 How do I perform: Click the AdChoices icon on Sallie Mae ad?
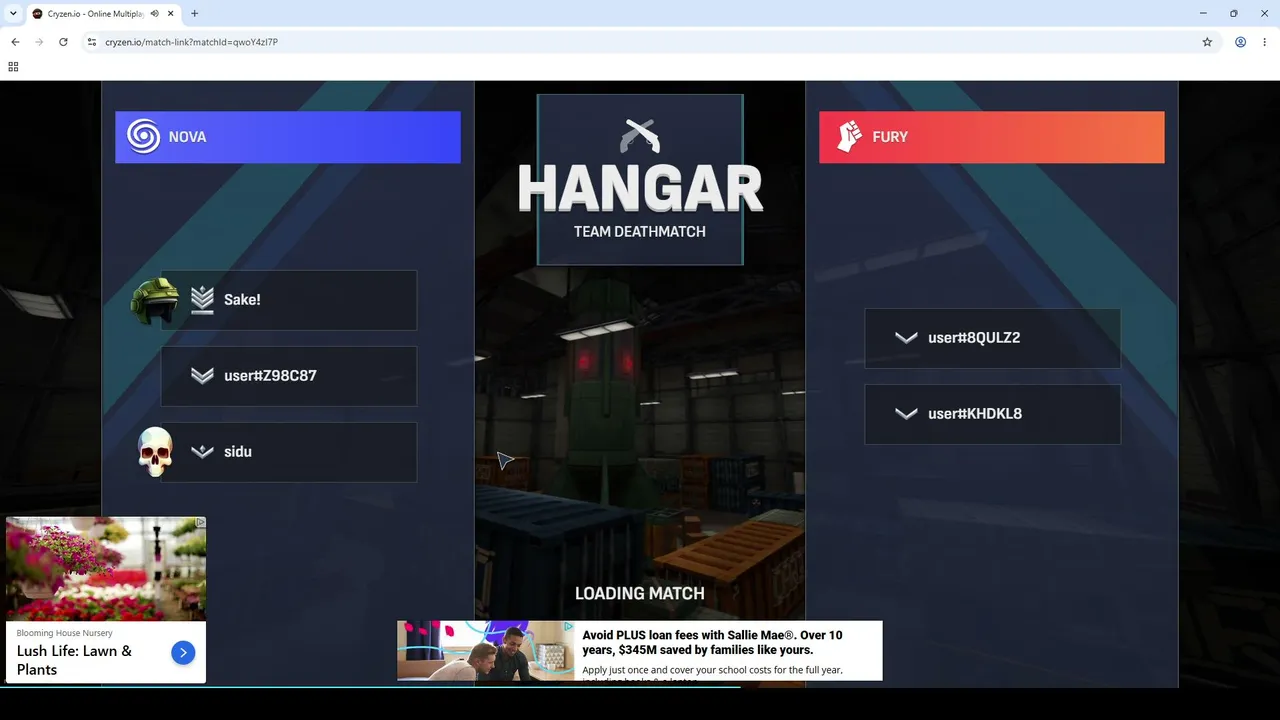tap(568, 627)
